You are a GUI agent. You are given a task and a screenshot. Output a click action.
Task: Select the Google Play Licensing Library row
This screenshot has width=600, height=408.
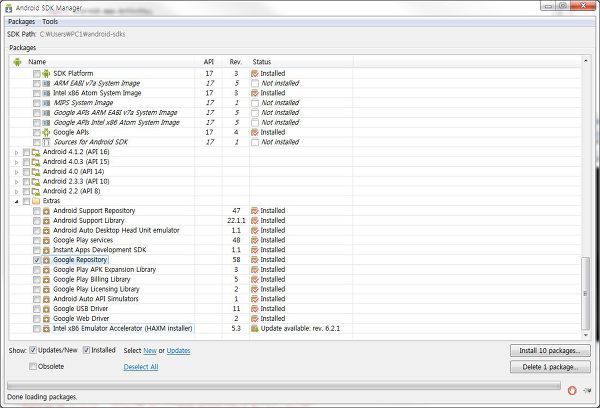click(x=295, y=289)
